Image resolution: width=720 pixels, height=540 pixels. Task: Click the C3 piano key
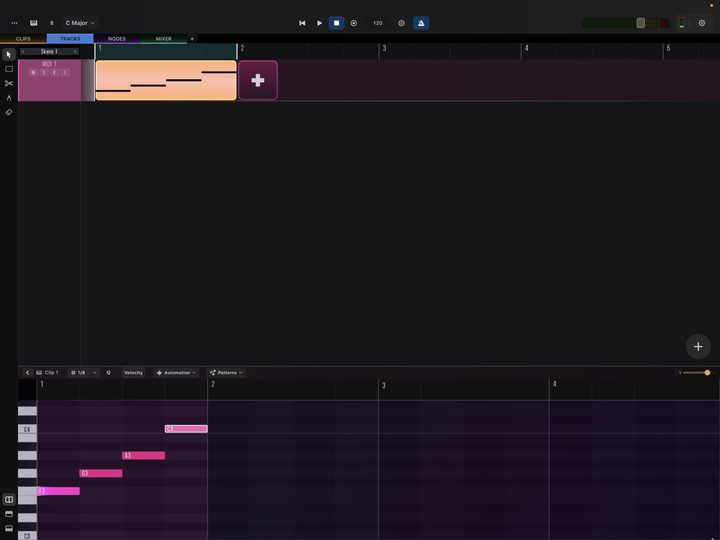coord(27,535)
